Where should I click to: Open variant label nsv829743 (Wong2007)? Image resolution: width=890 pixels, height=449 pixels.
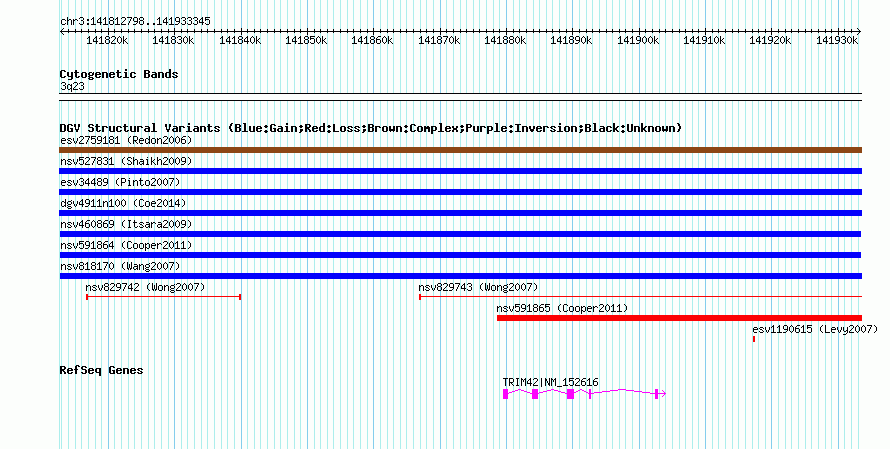point(478,287)
